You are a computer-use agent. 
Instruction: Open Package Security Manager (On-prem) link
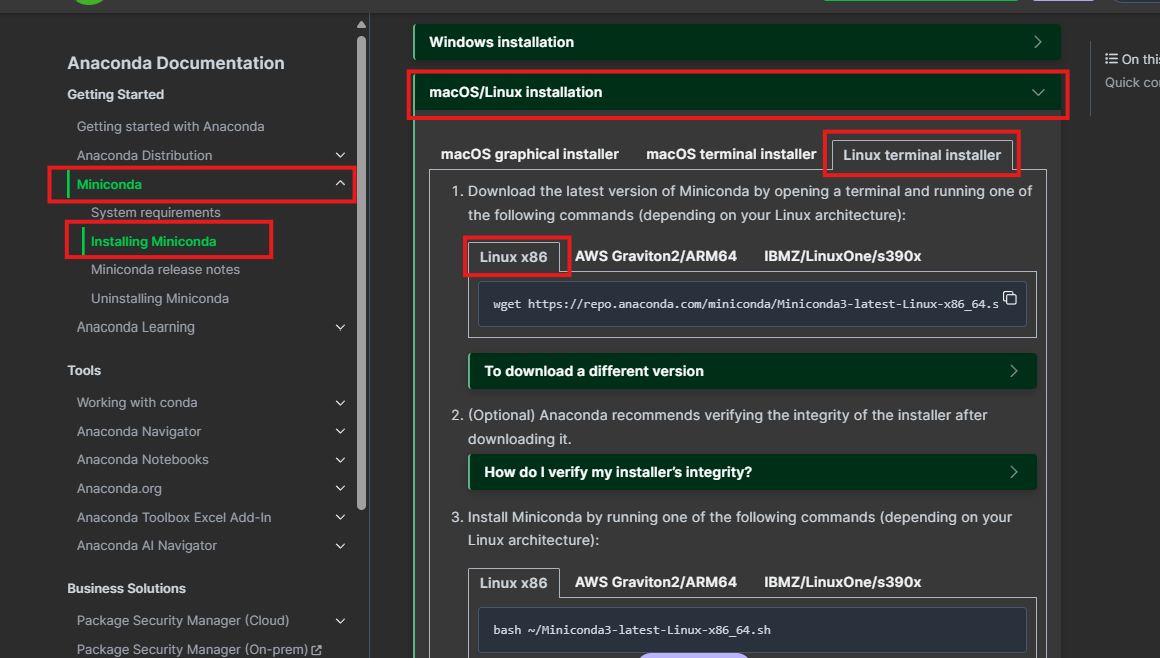192,649
